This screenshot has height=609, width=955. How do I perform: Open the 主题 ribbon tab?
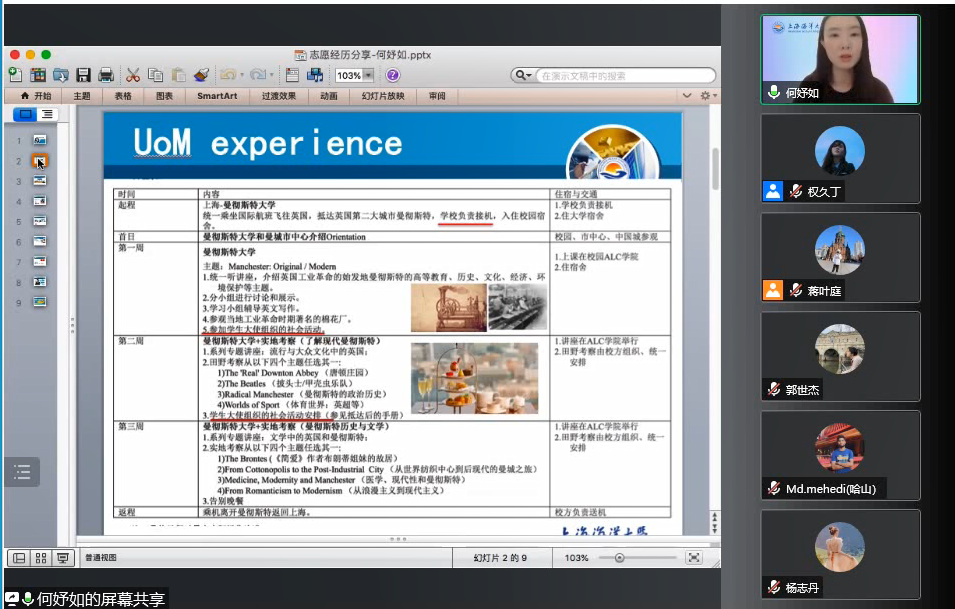pyautogui.click(x=82, y=96)
